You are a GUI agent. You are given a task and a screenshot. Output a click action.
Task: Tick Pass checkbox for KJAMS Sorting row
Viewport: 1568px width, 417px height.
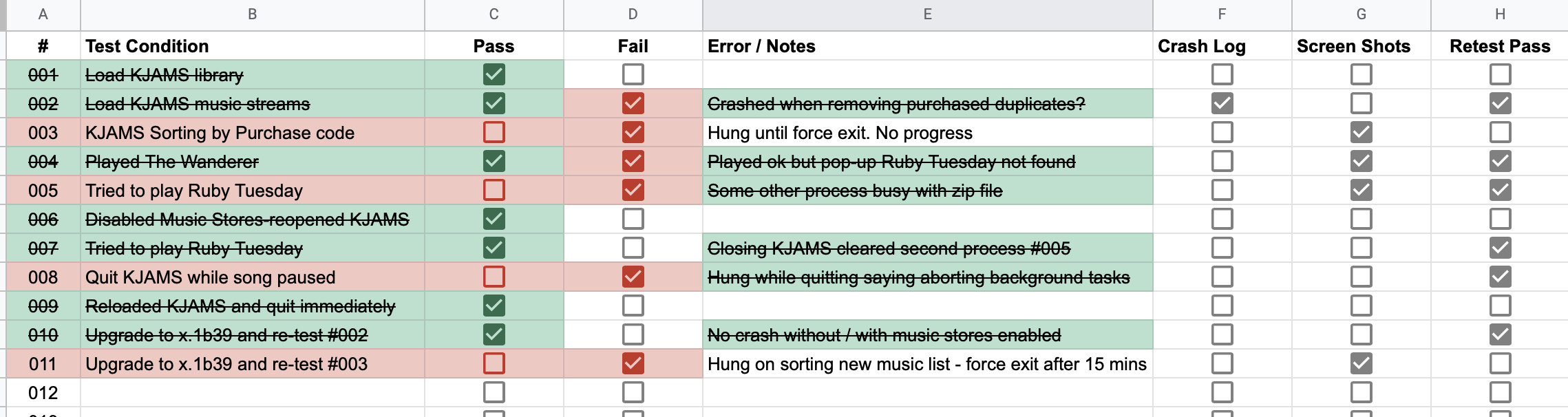coord(494,132)
